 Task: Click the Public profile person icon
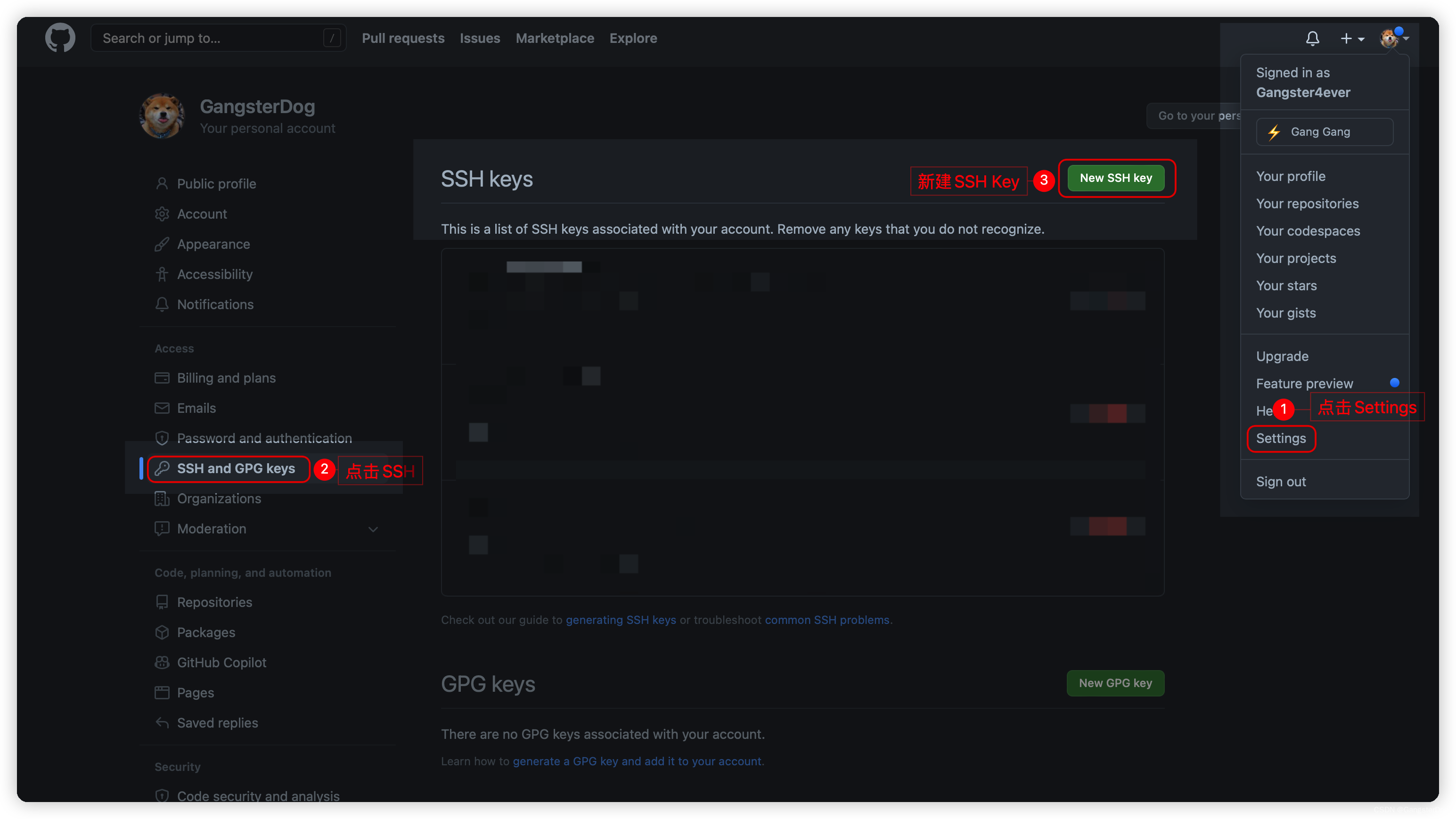(x=162, y=184)
